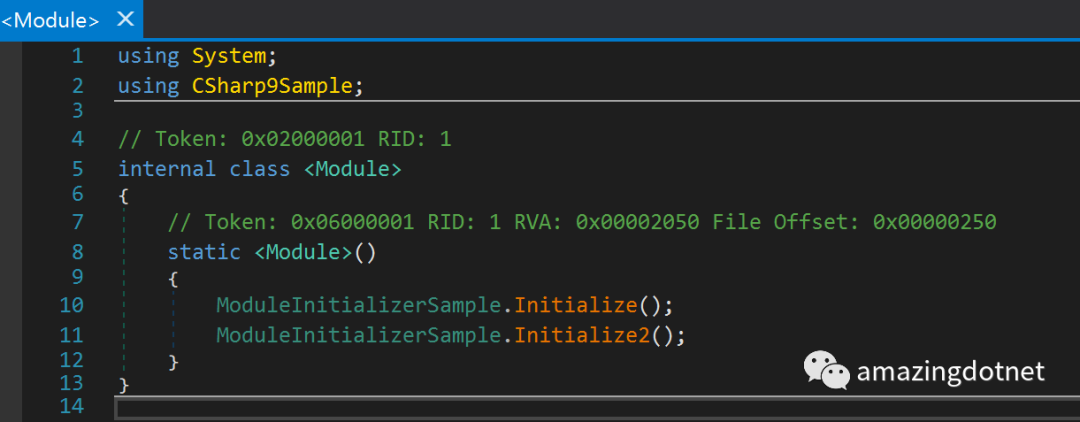Click the opening brace on line 6

(x=123, y=196)
